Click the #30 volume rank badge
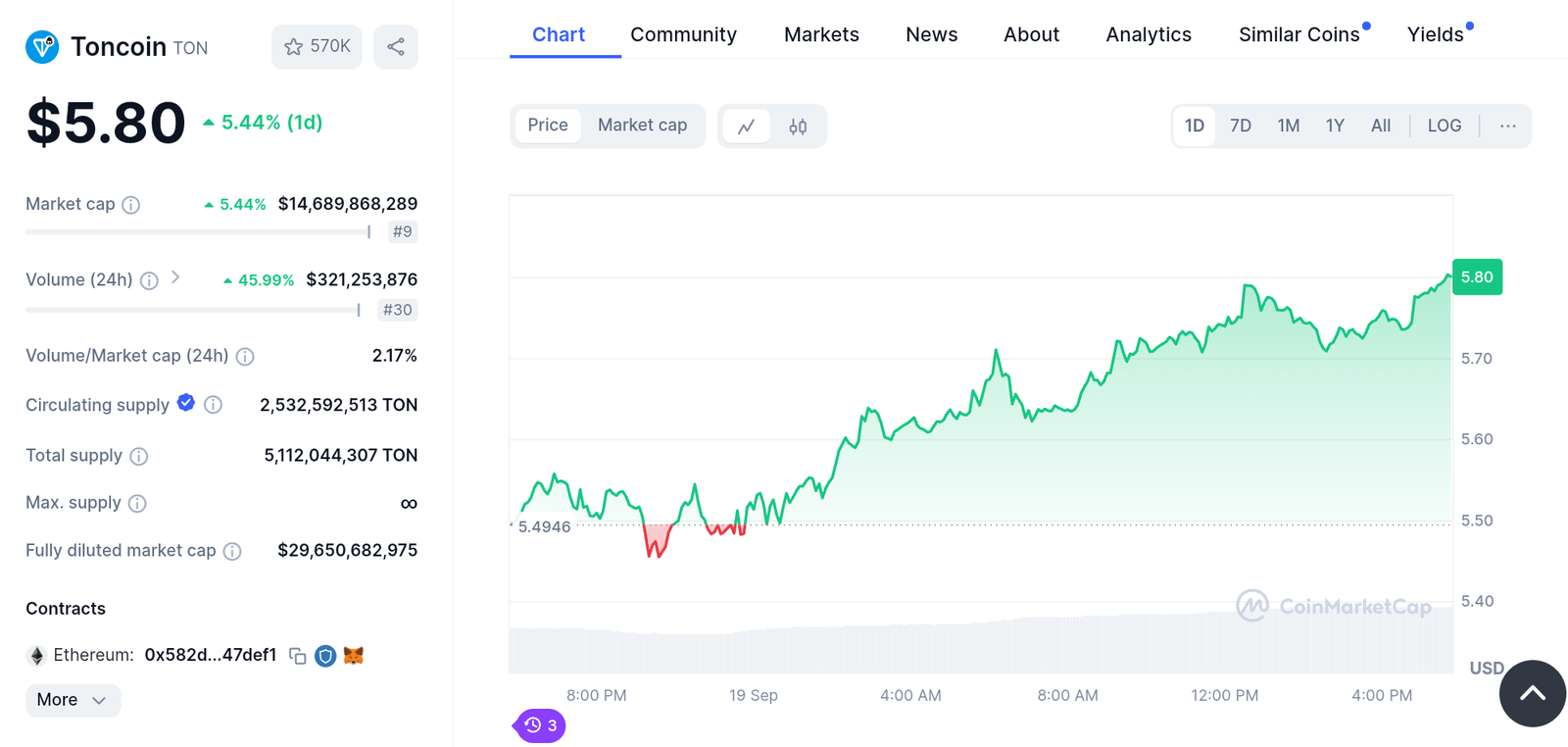1568x747 pixels. pyautogui.click(x=397, y=310)
